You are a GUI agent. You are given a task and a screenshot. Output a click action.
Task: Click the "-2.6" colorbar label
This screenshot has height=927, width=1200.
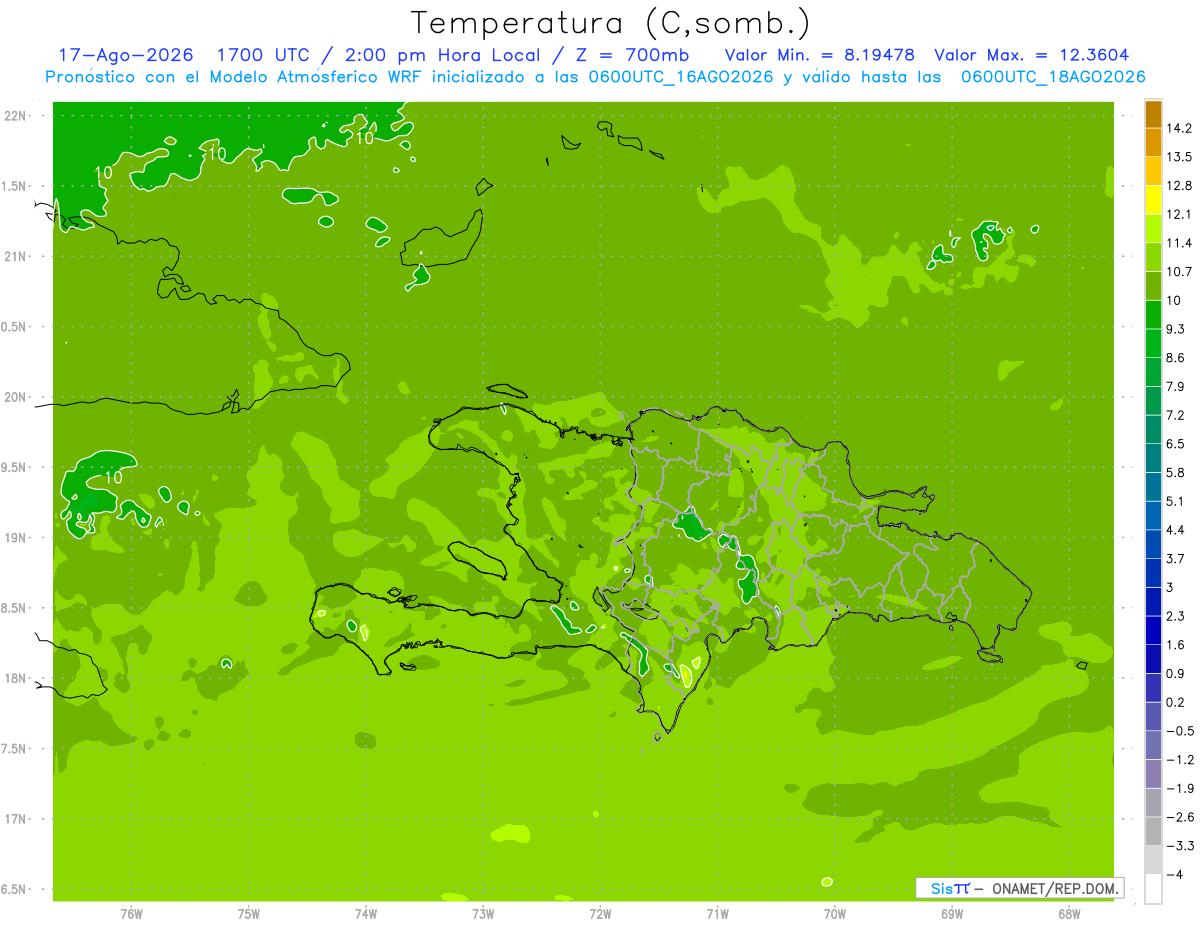1180,817
